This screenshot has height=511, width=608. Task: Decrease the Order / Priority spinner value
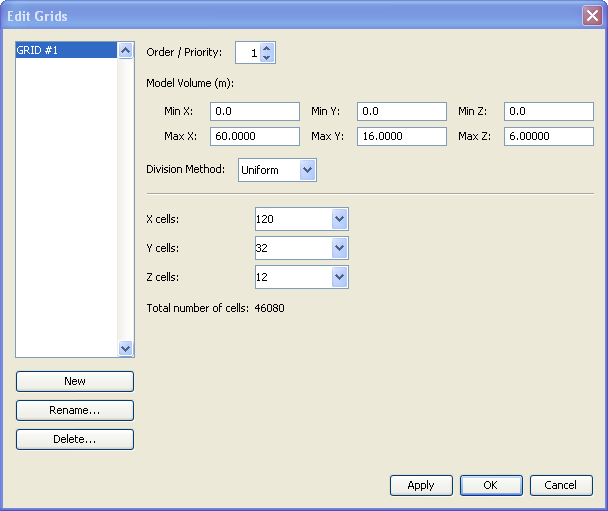click(x=266, y=58)
